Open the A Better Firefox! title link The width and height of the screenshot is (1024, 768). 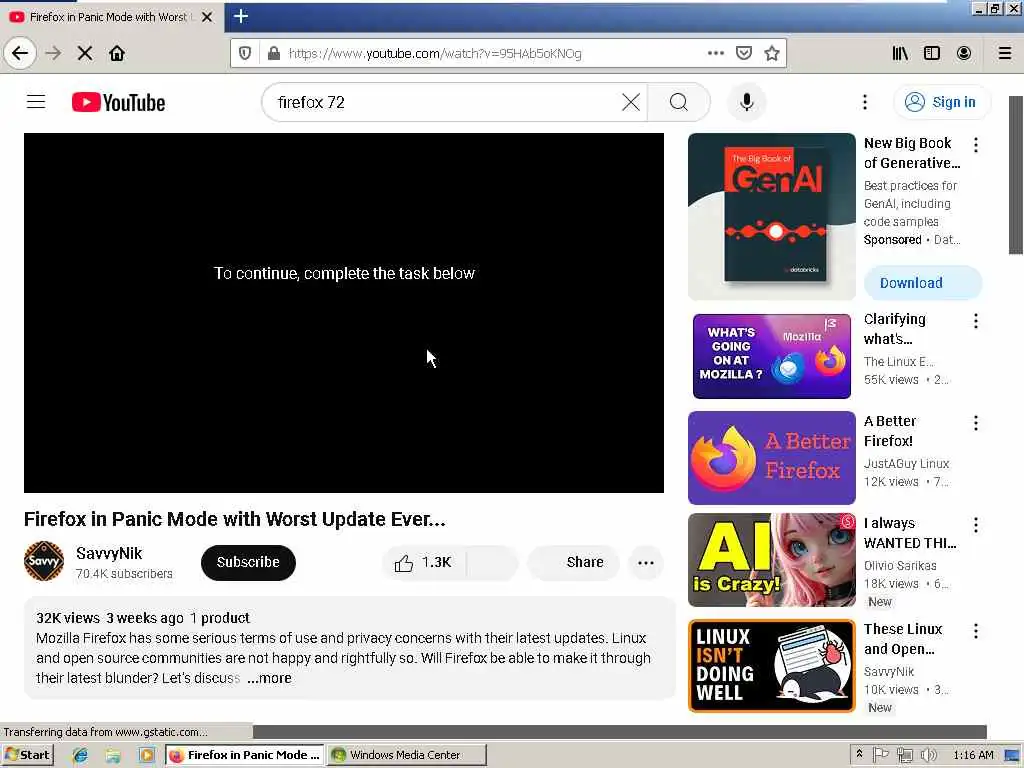(x=889, y=431)
